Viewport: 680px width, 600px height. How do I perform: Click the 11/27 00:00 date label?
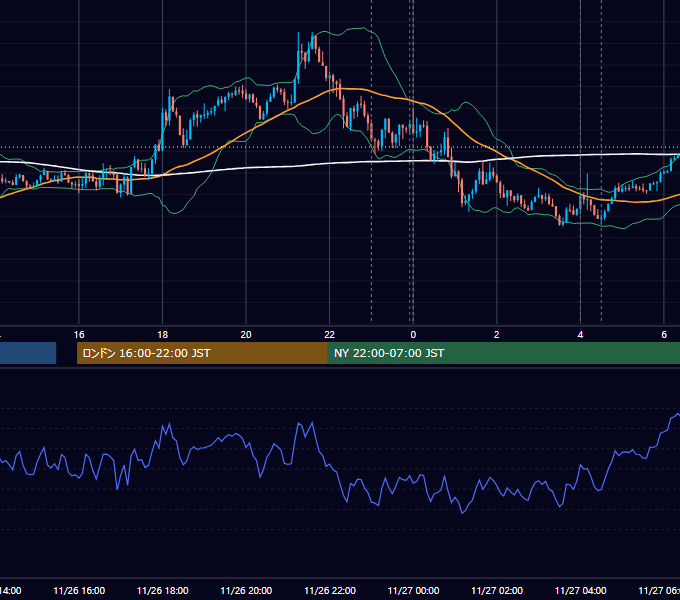pyautogui.click(x=413, y=591)
